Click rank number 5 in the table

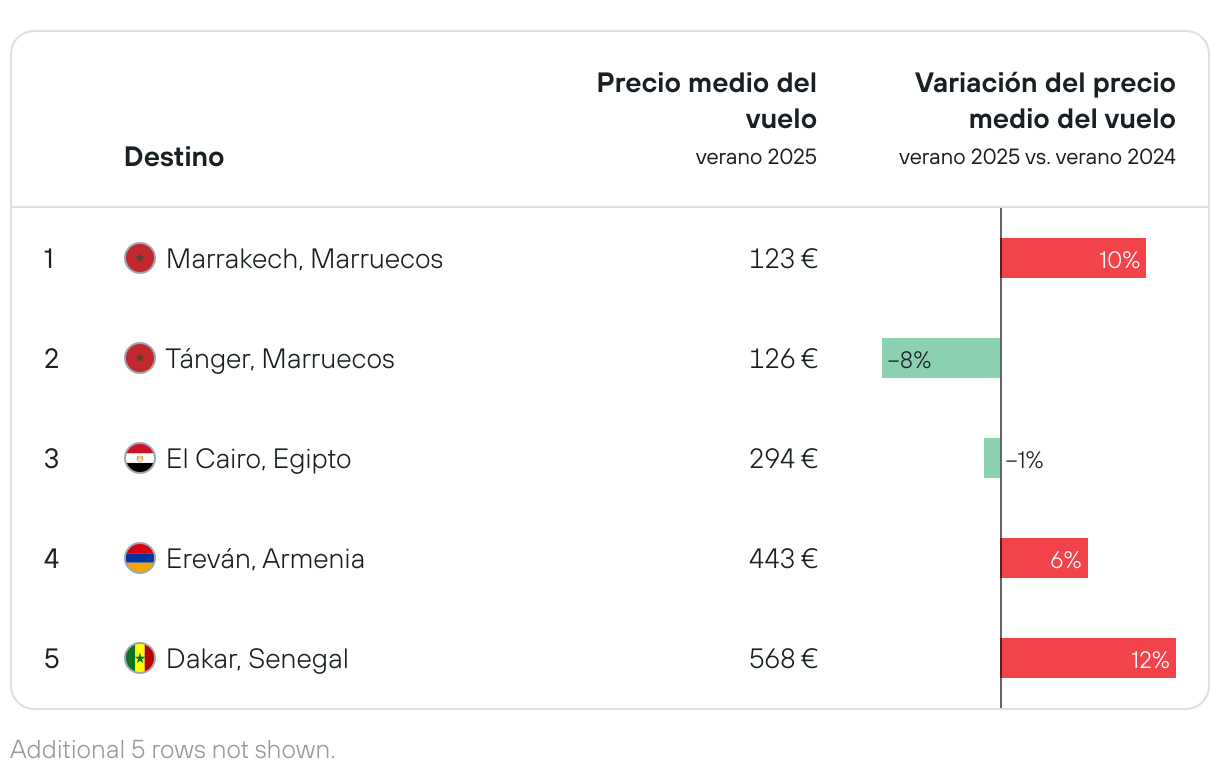(52, 659)
